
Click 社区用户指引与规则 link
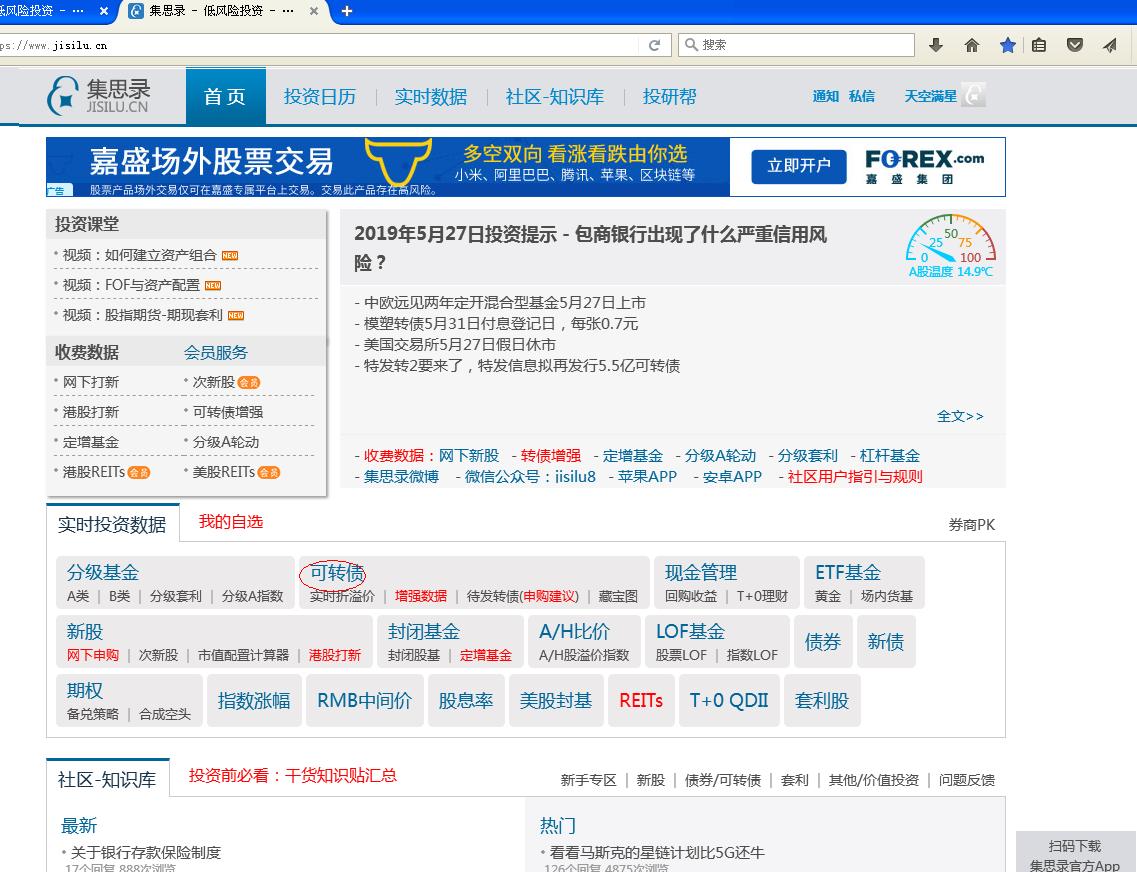855,477
